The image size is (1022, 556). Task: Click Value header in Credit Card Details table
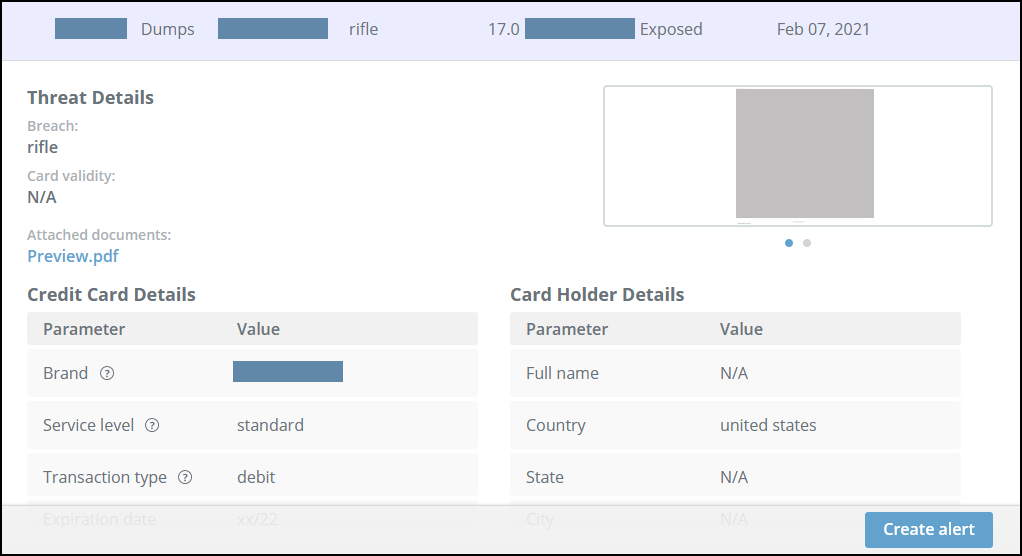(x=258, y=329)
